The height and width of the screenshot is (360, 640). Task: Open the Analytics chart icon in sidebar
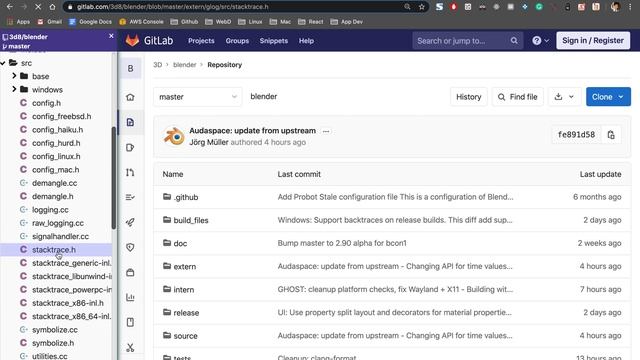tap(130, 297)
